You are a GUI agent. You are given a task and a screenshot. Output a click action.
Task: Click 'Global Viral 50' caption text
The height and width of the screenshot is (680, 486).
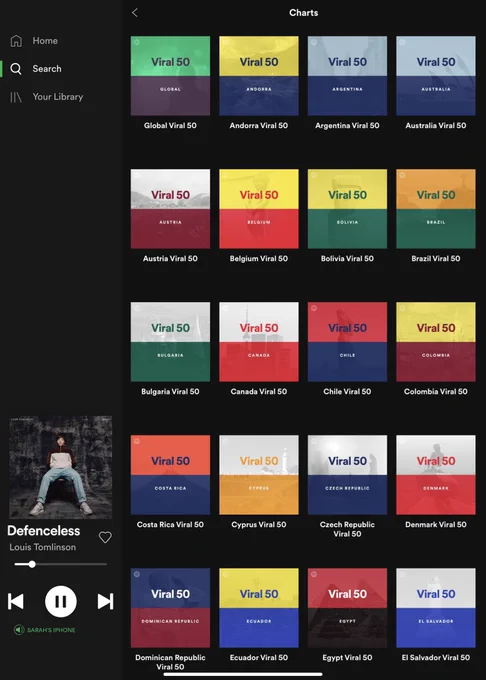coord(170,125)
